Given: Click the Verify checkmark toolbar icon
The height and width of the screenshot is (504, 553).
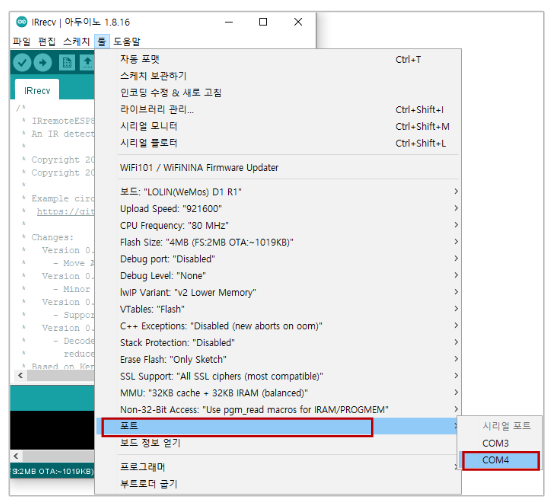Looking at the screenshot, I should coord(22,63).
